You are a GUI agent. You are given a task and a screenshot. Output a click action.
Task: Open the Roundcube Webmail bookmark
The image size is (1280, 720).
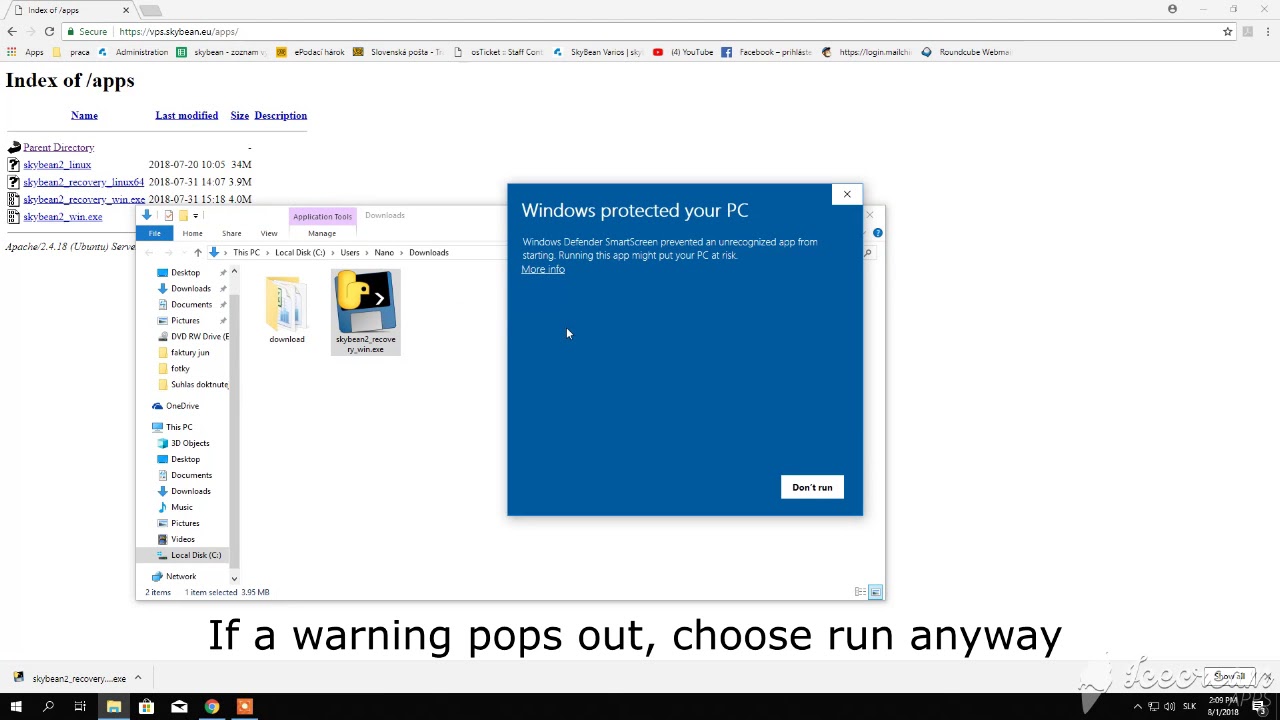pos(966,52)
